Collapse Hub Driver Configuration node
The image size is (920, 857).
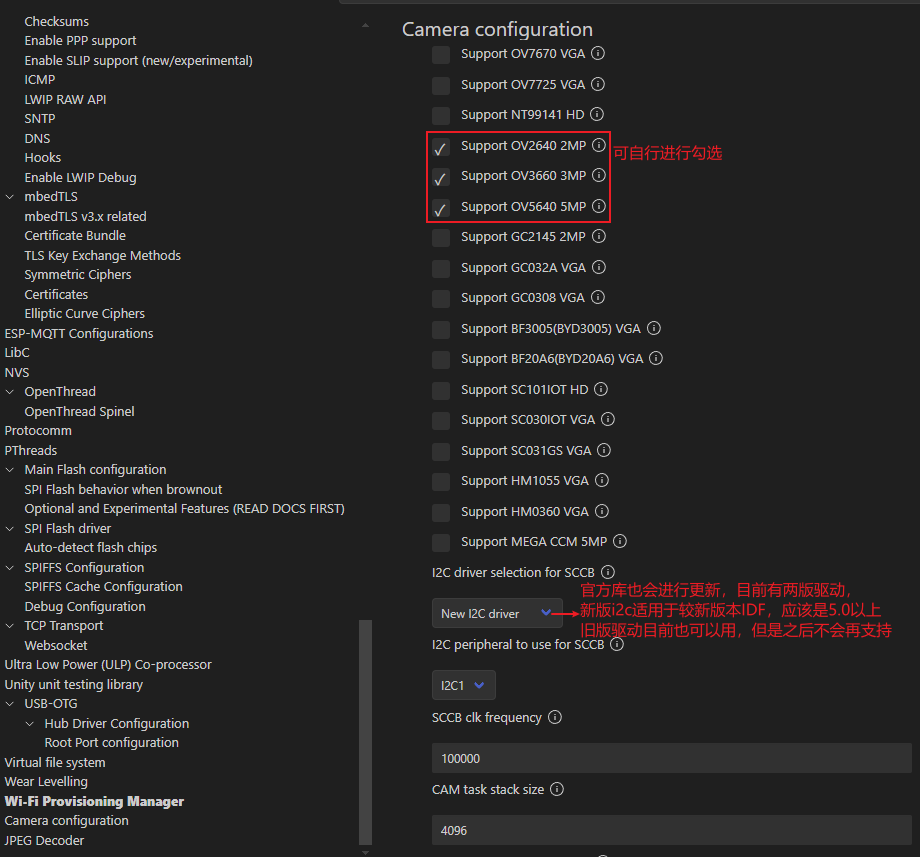click(x=30, y=724)
